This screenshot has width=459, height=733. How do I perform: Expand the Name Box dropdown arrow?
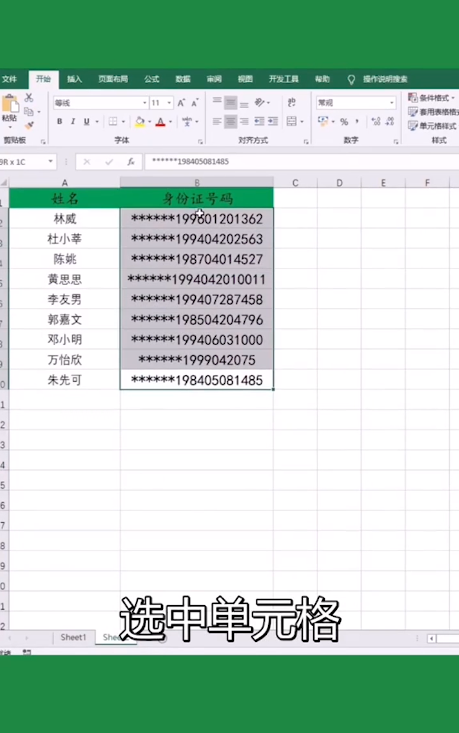click(x=50, y=162)
